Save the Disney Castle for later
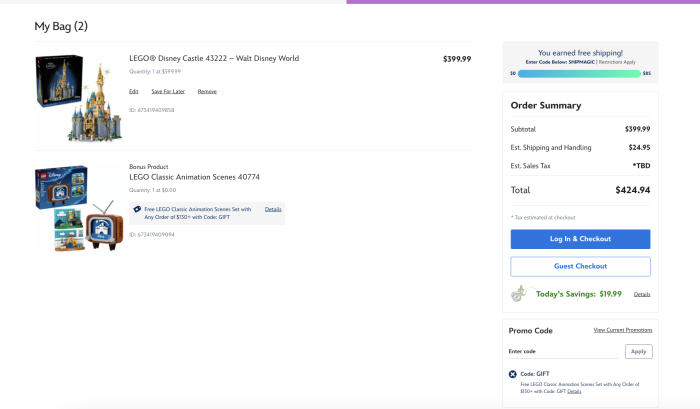The height and width of the screenshot is (409, 700). (168, 92)
